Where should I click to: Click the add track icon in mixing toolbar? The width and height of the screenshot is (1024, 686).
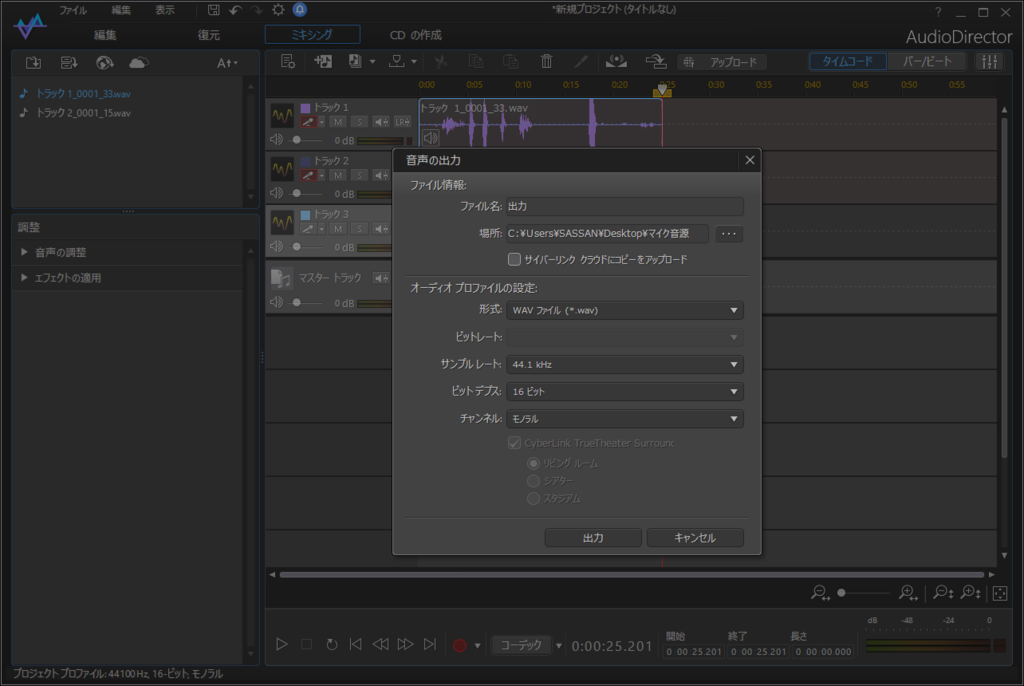click(x=323, y=61)
